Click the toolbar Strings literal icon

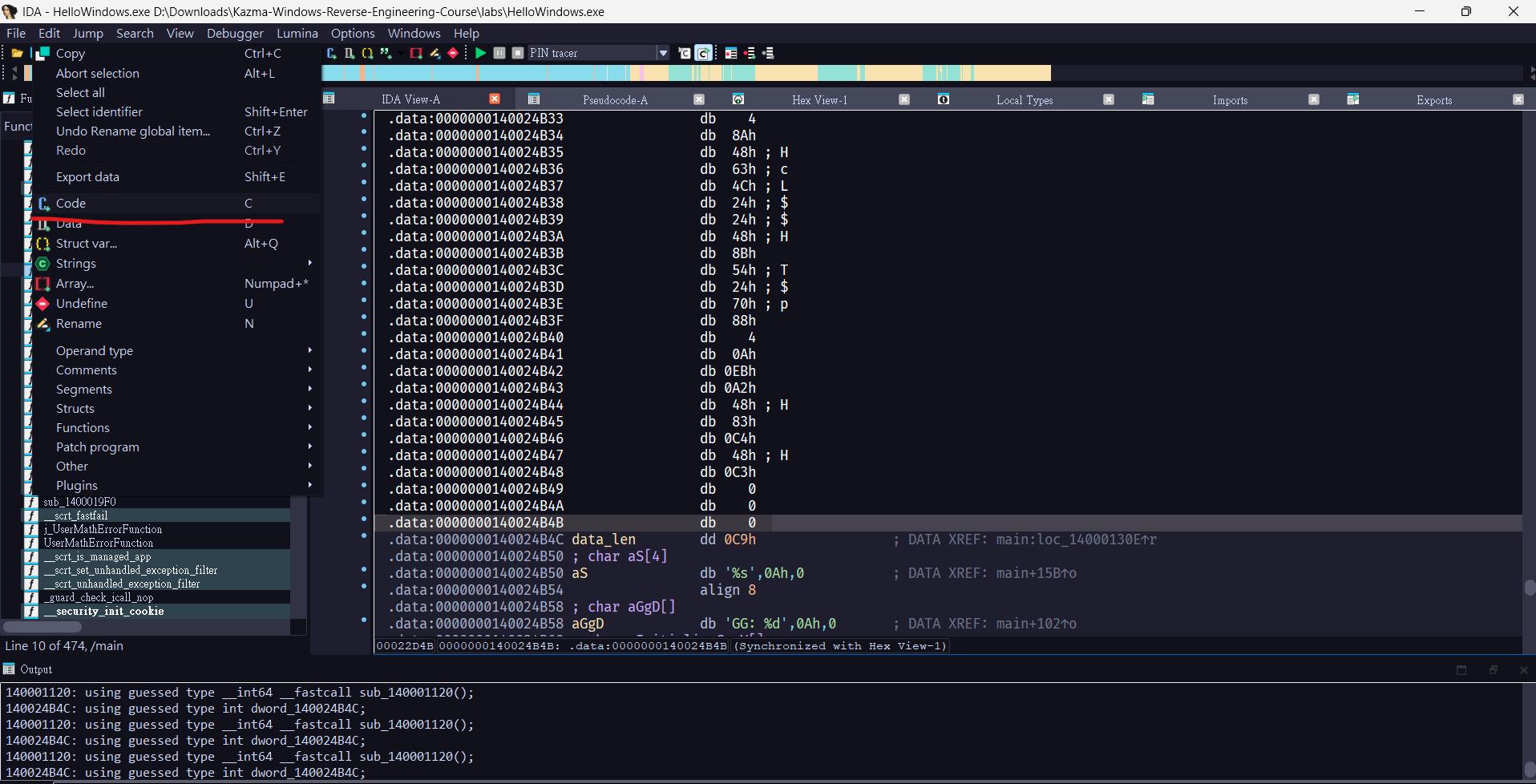385,53
